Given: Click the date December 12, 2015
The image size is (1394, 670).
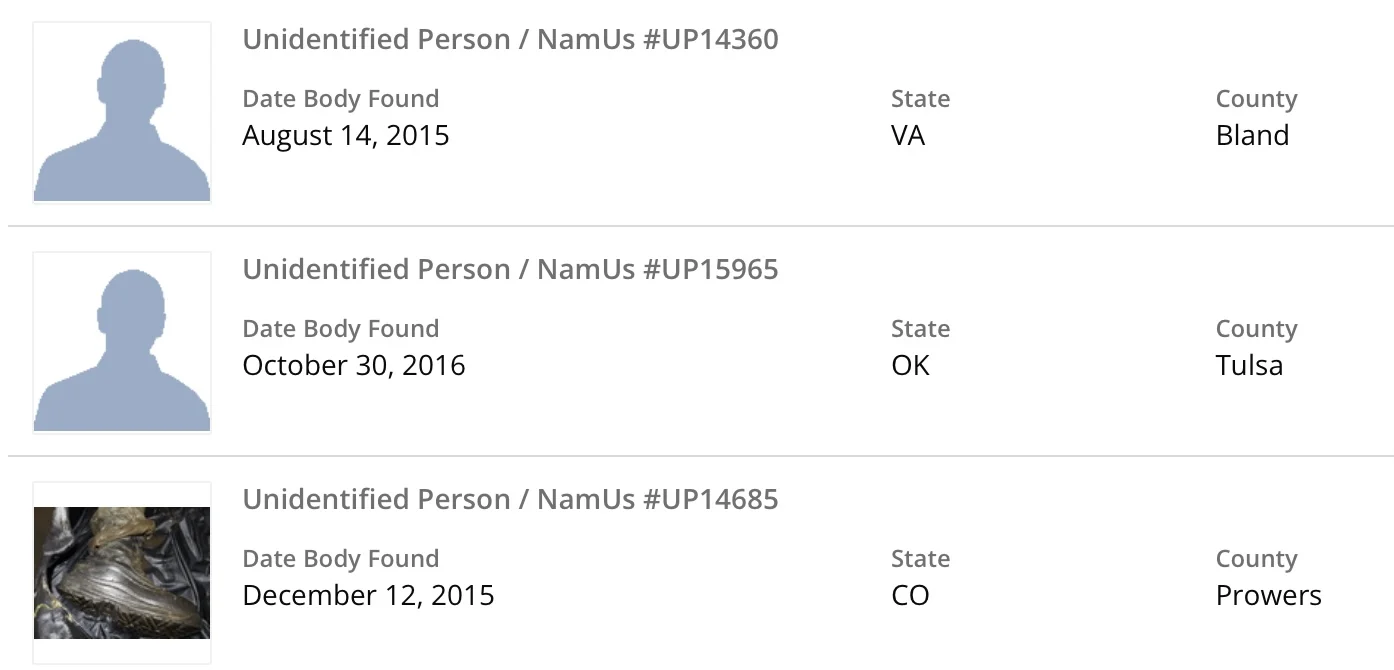Looking at the screenshot, I should tap(368, 595).
